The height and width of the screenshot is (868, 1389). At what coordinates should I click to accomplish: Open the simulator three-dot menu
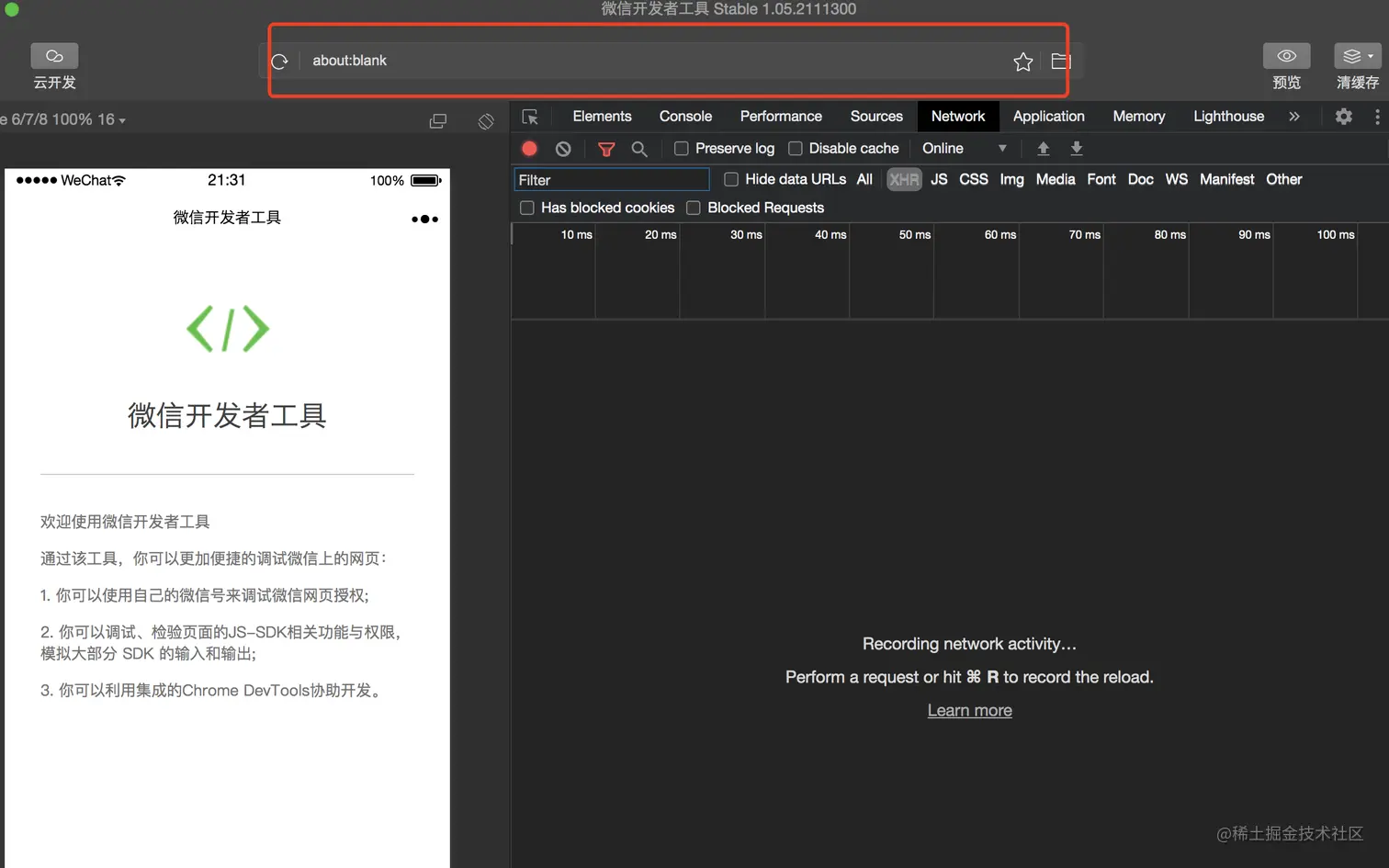(424, 219)
